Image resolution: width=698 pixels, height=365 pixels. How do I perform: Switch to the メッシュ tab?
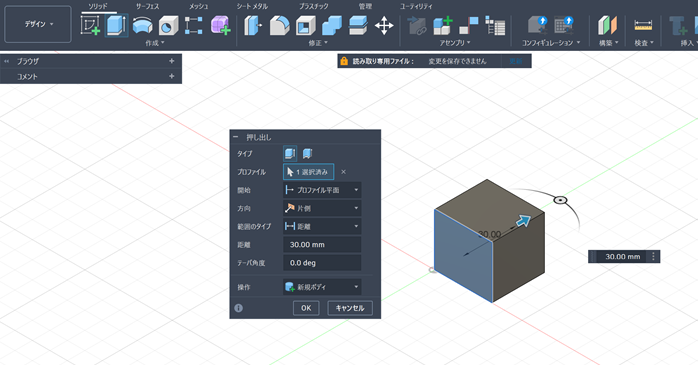tap(198, 6)
